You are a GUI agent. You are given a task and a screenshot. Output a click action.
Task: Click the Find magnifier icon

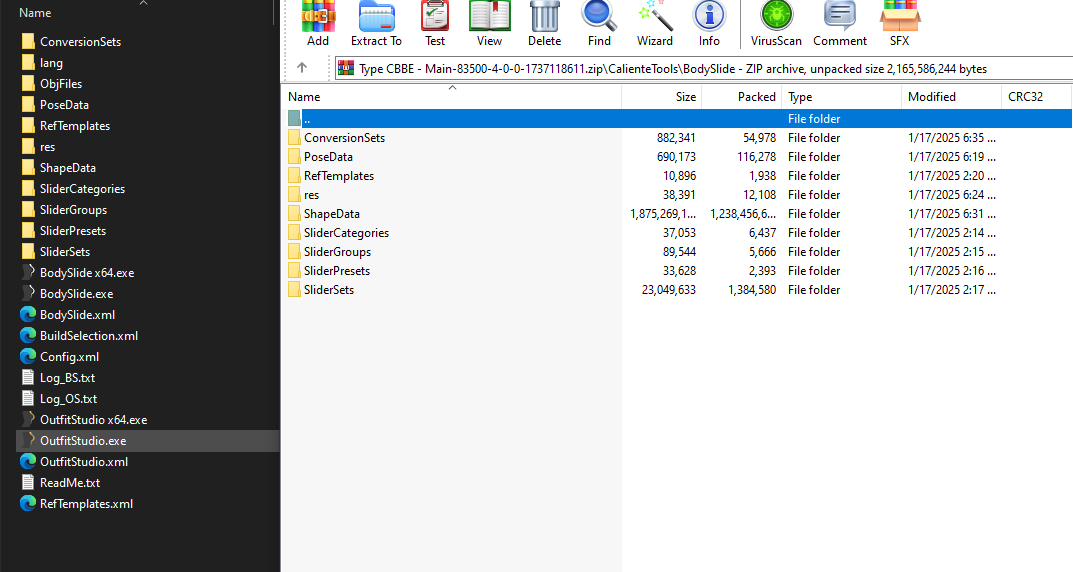click(599, 16)
